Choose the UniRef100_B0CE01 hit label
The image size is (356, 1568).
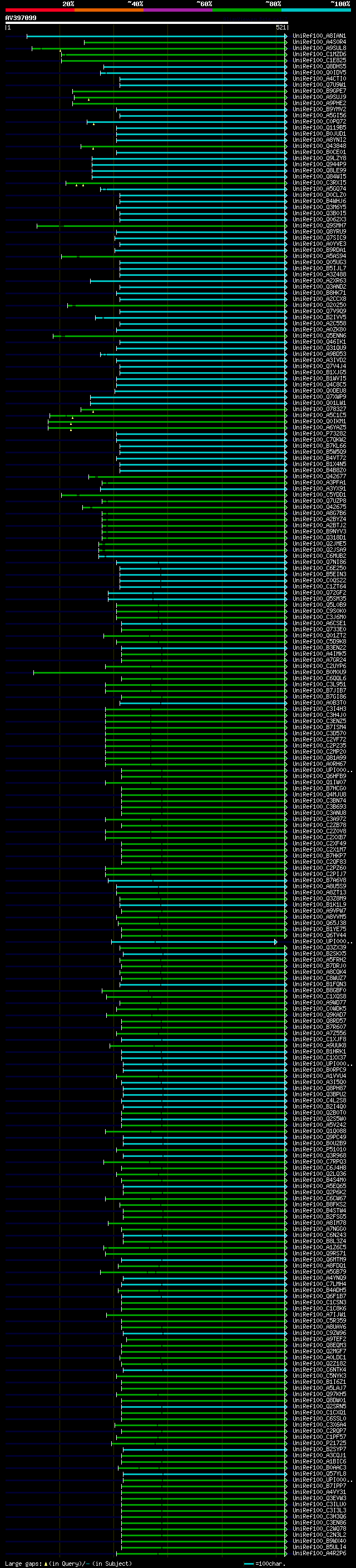point(319,152)
